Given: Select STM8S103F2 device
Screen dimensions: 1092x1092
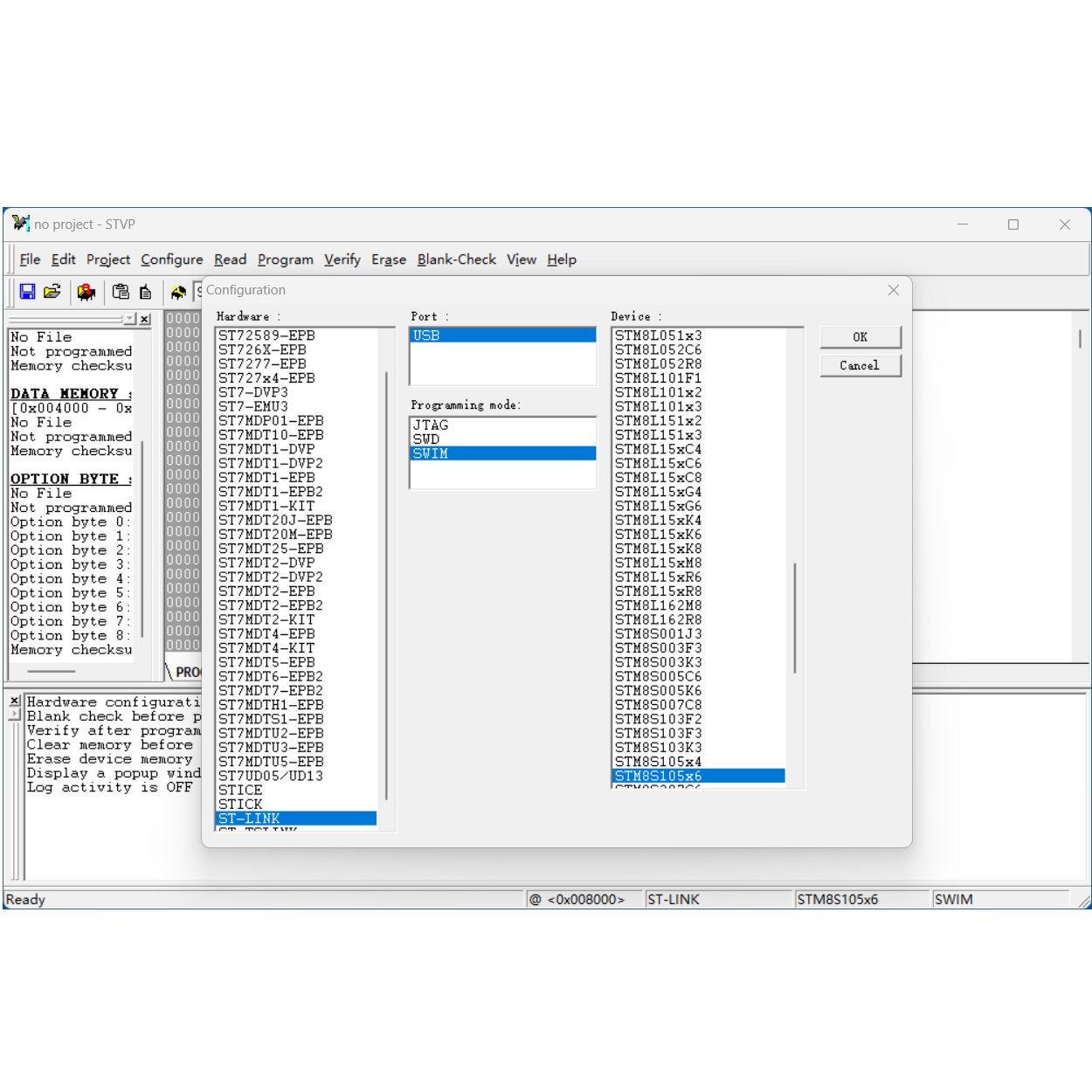Looking at the screenshot, I should [698, 719].
